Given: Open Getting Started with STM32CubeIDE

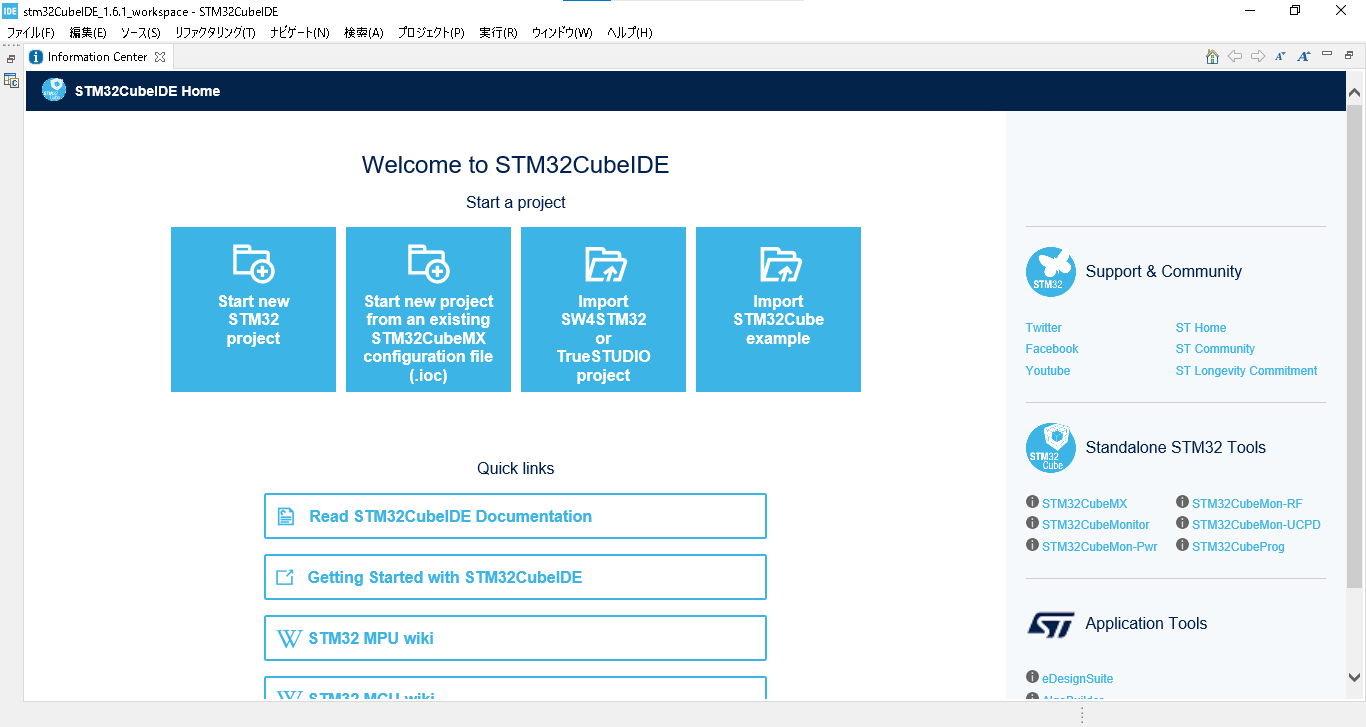Looking at the screenshot, I should pos(515,577).
